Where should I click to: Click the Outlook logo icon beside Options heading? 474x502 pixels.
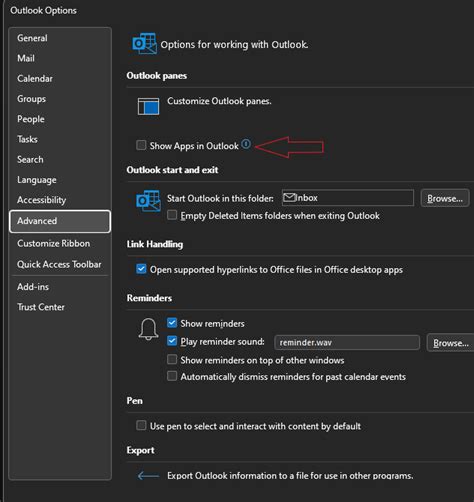pyautogui.click(x=144, y=43)
